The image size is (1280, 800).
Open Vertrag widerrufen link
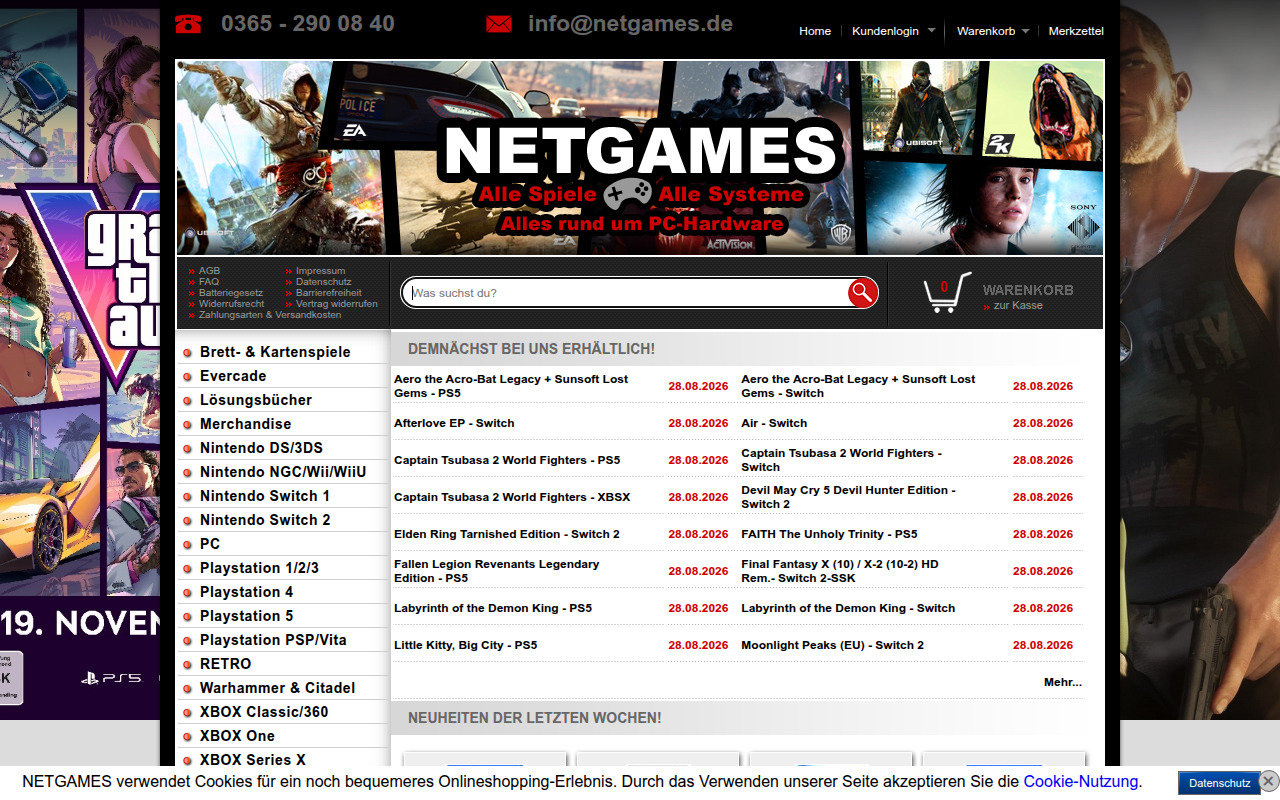337,304
